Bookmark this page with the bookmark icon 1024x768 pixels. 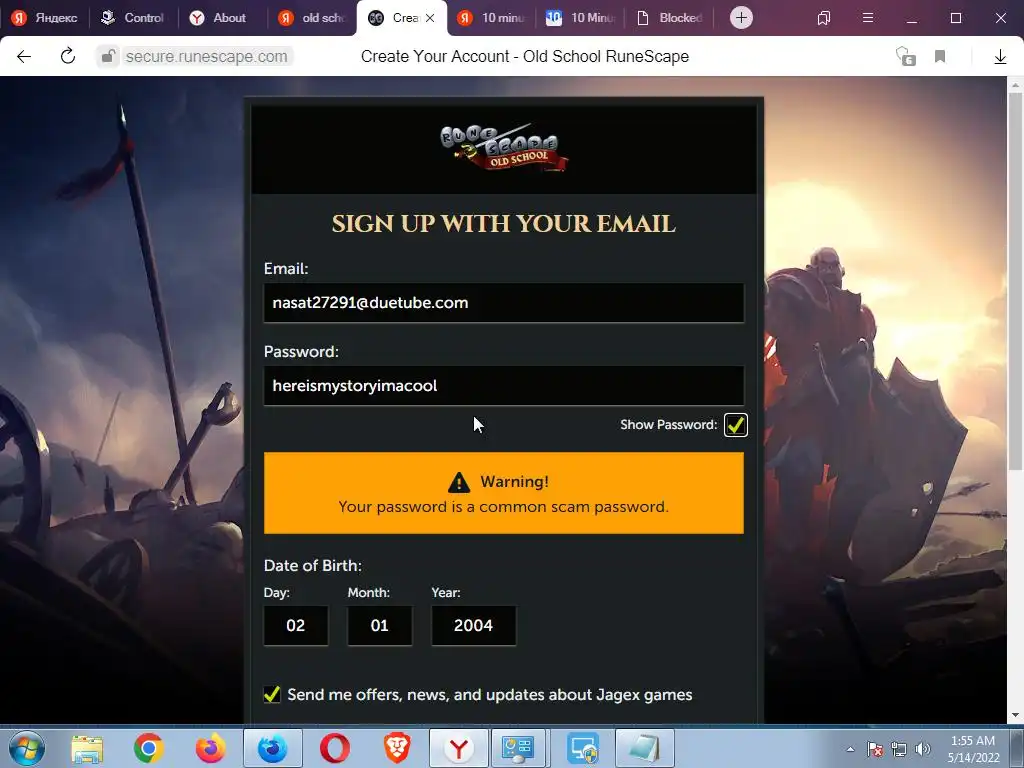tap(940, 57)
